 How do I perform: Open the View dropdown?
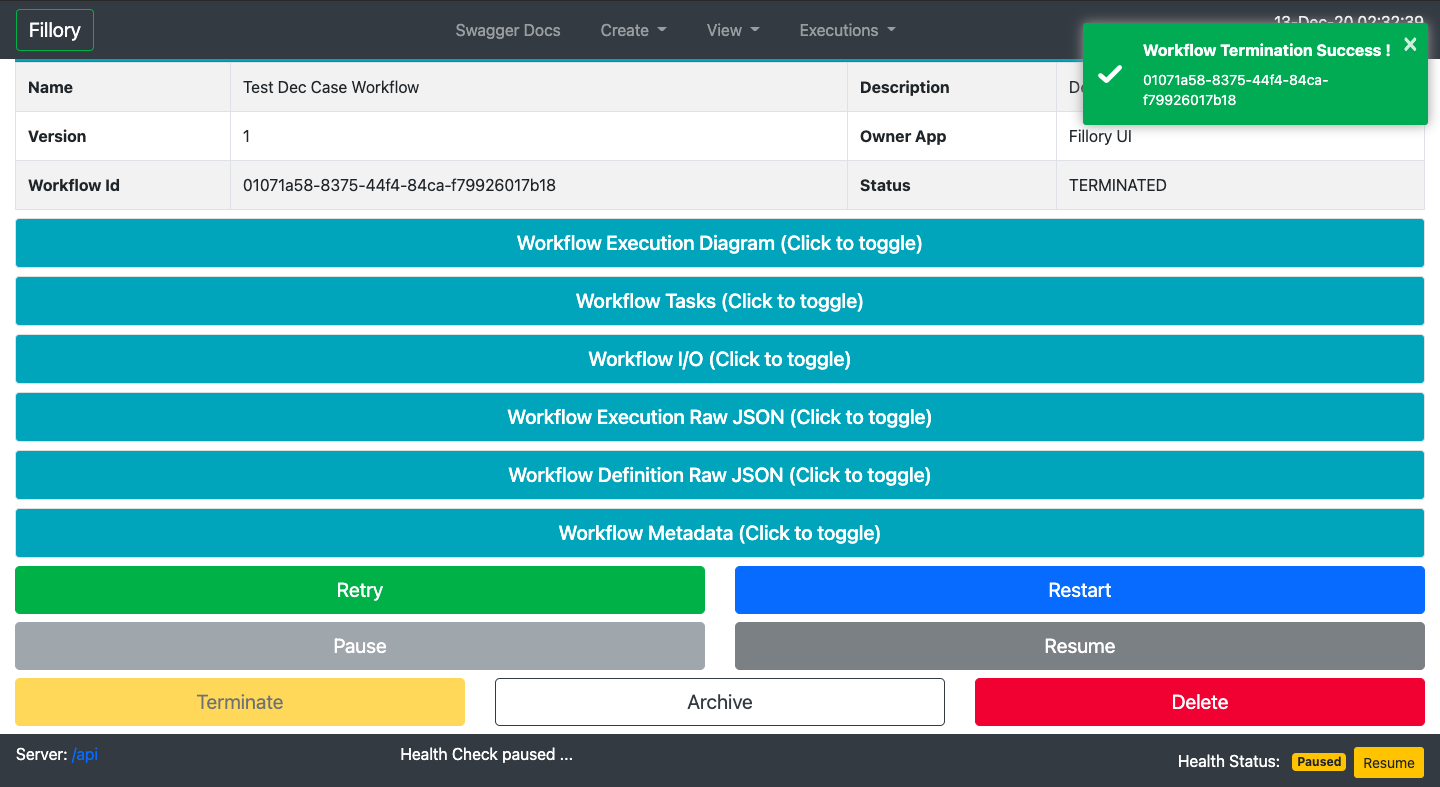pyautogui.click(x=732, y=30)
